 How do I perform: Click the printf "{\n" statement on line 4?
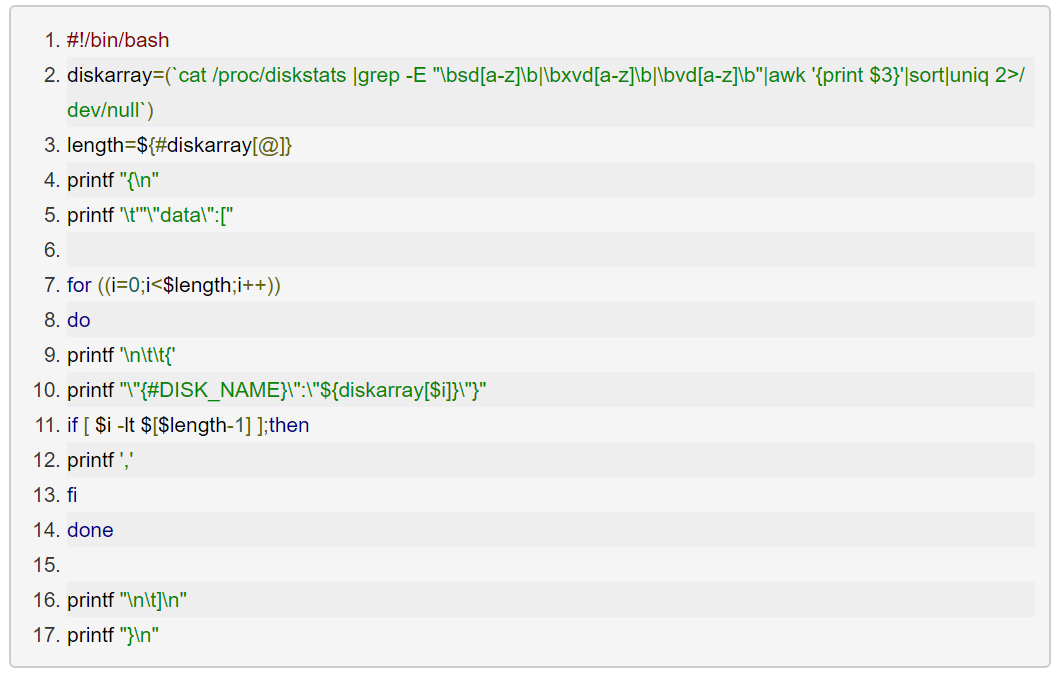[113, 181]
